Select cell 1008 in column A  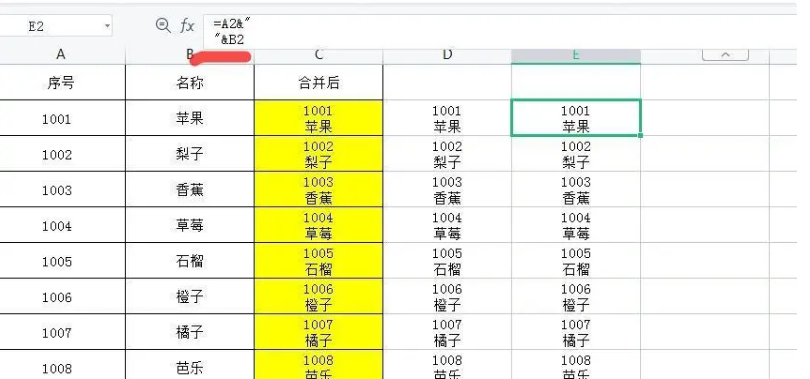coord(61,365)
